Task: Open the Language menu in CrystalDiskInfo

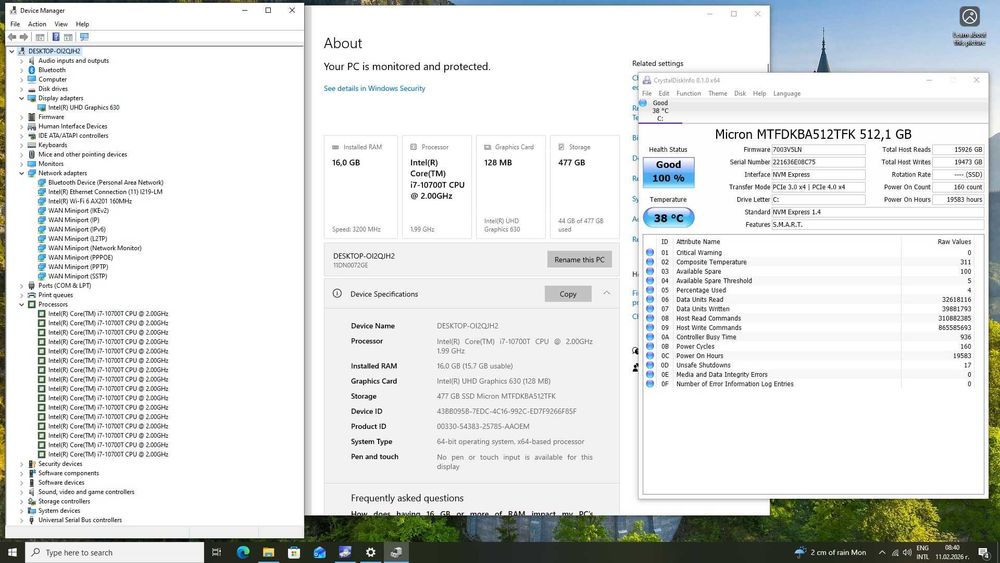Action: point(786,94)
